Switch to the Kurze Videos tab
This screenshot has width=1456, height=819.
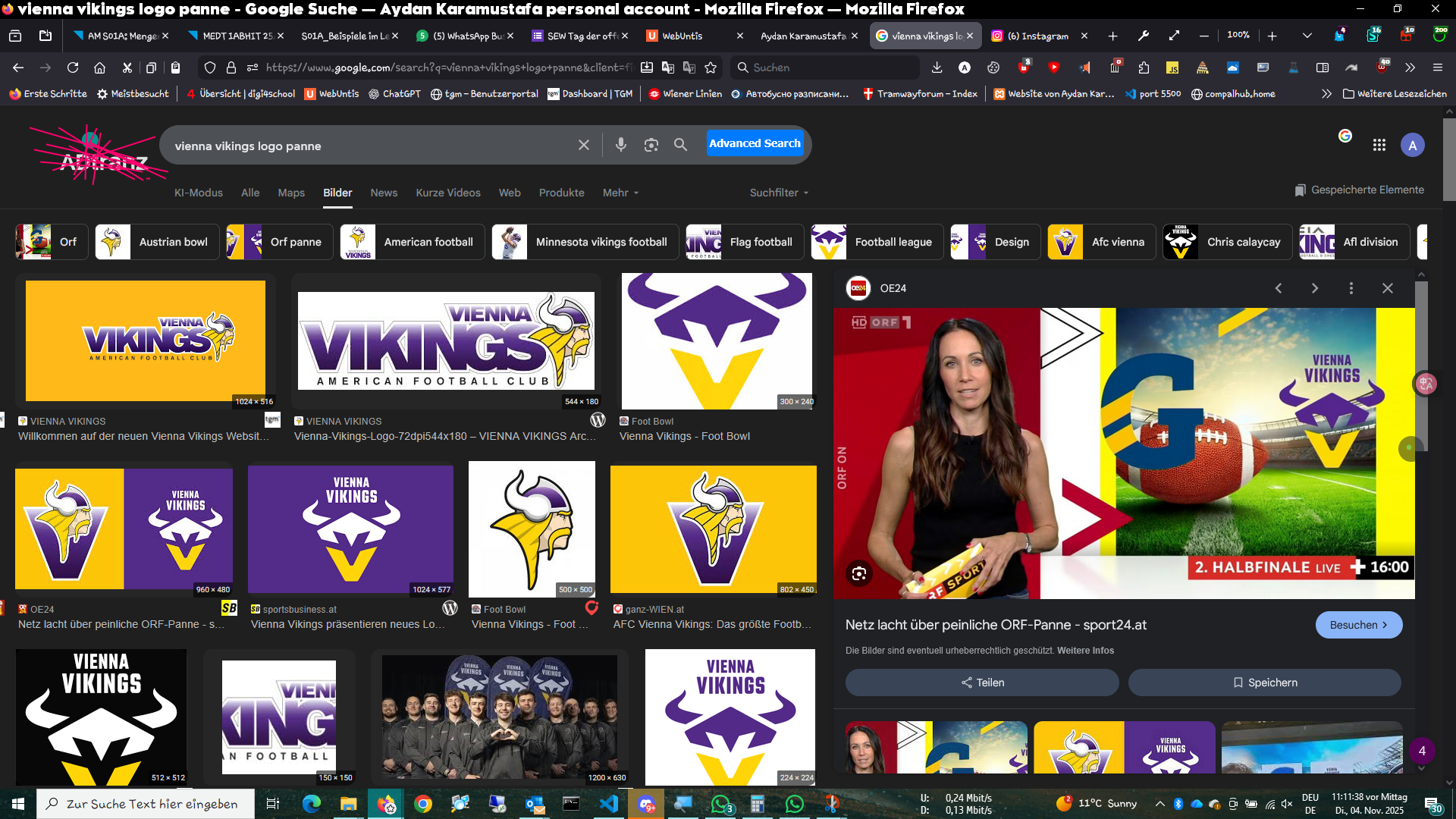click(448, 193)
